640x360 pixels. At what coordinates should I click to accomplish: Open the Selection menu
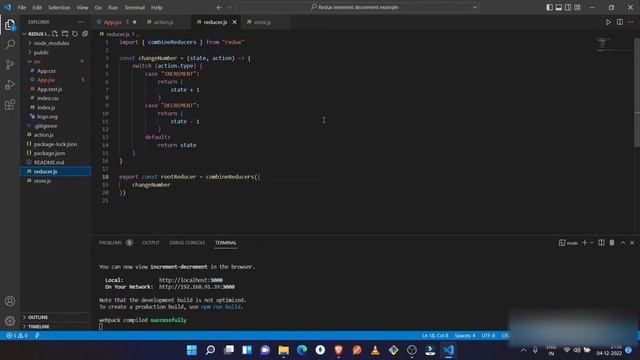pyautogui.click(x=59, y=7)
